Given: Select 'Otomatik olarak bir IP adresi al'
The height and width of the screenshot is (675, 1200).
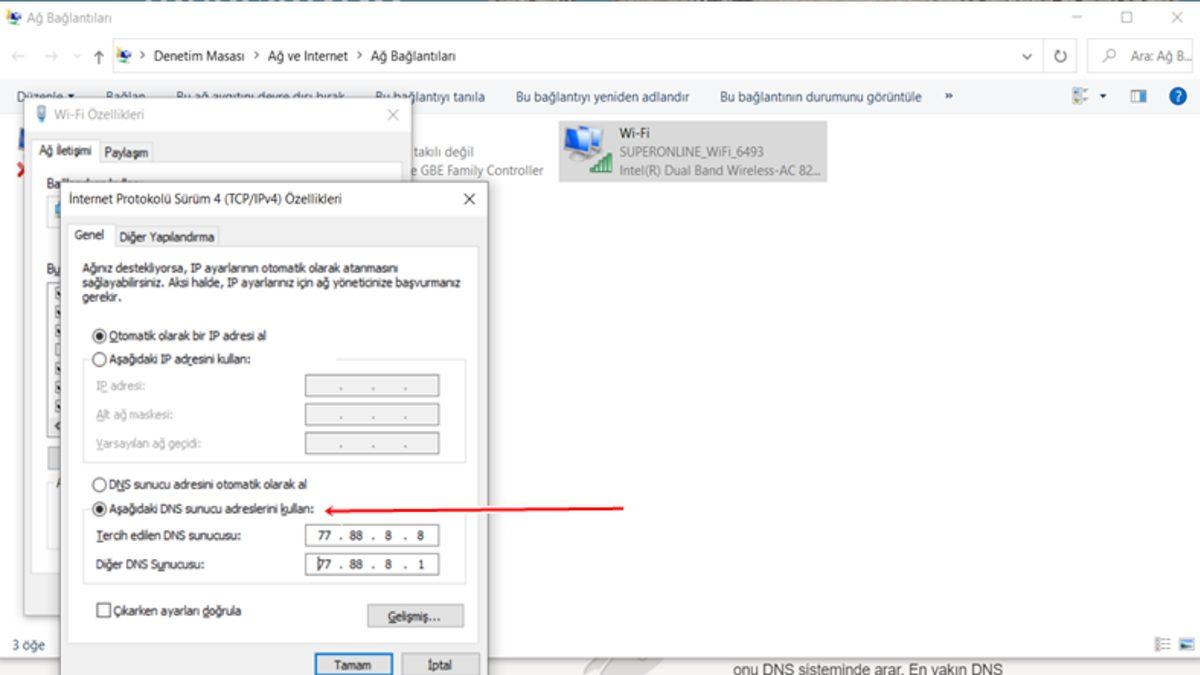Looking at the screenshot, I should click(x=98, y=337).
